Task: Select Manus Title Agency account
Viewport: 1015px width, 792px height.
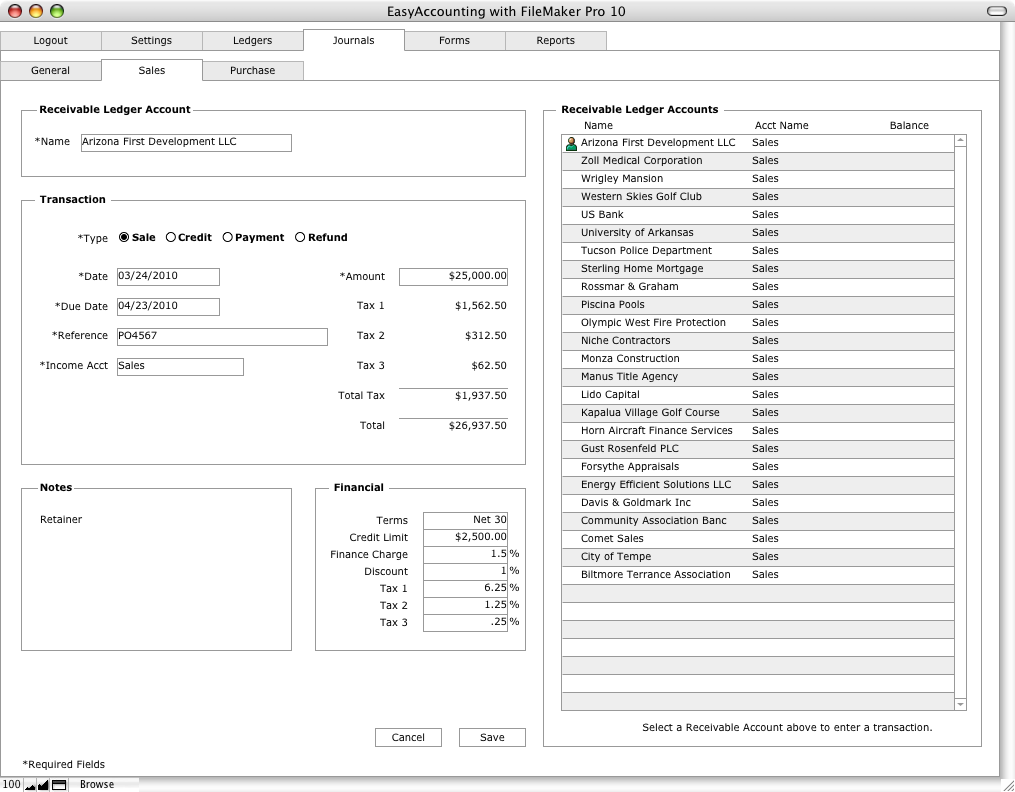Action: [758, 377]
